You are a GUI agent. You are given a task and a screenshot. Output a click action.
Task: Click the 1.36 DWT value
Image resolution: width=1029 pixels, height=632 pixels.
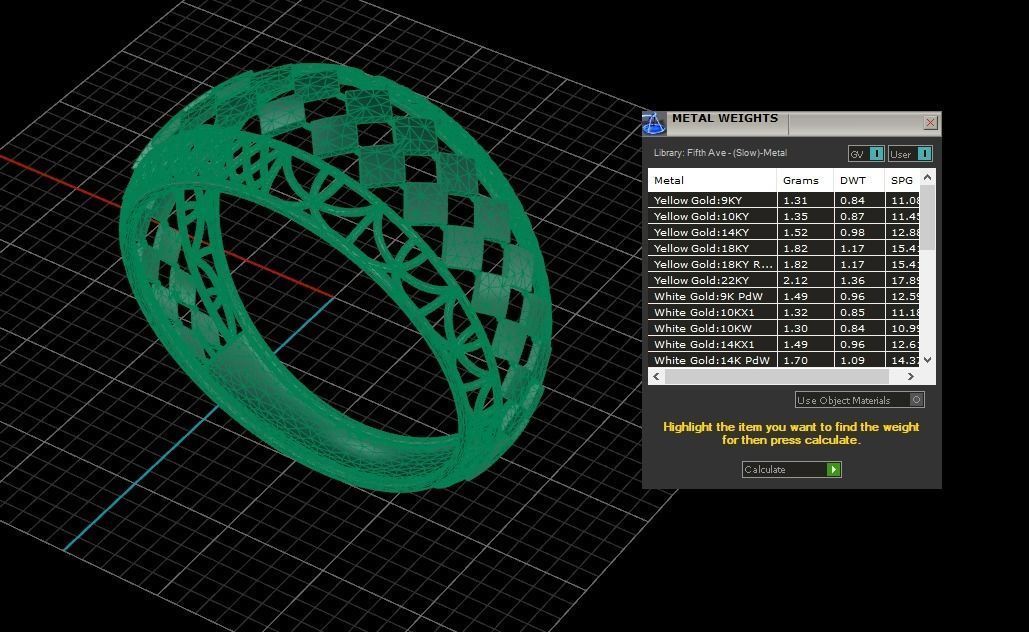click(x=852, y=280)
